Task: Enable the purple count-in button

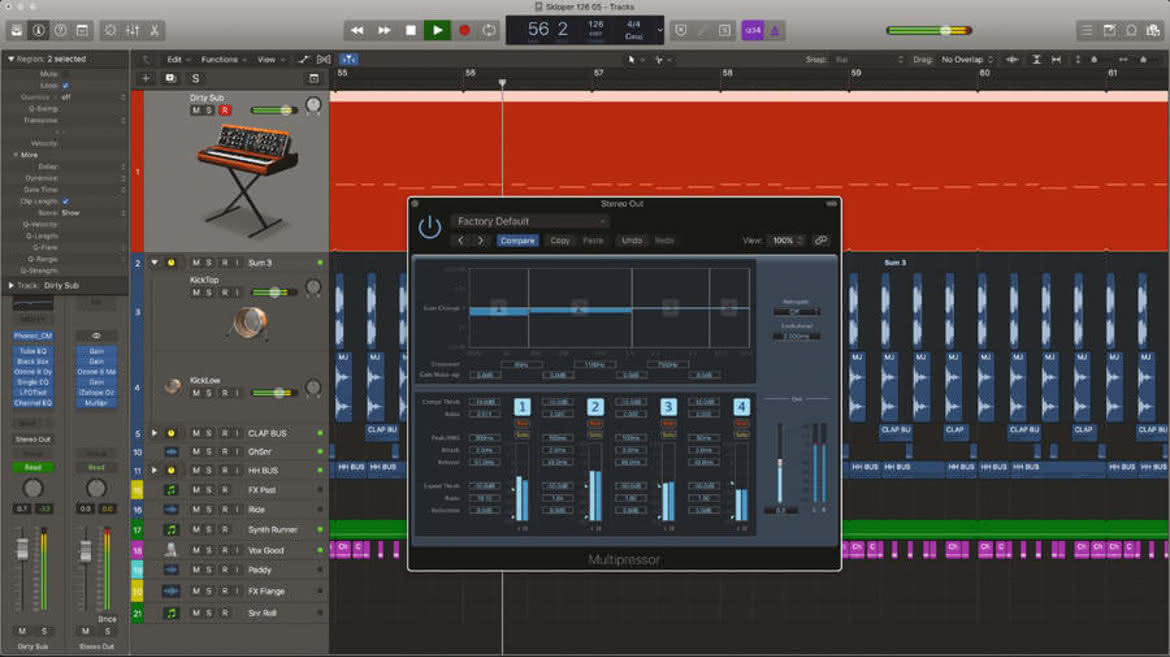Action: tap(753, 31)
